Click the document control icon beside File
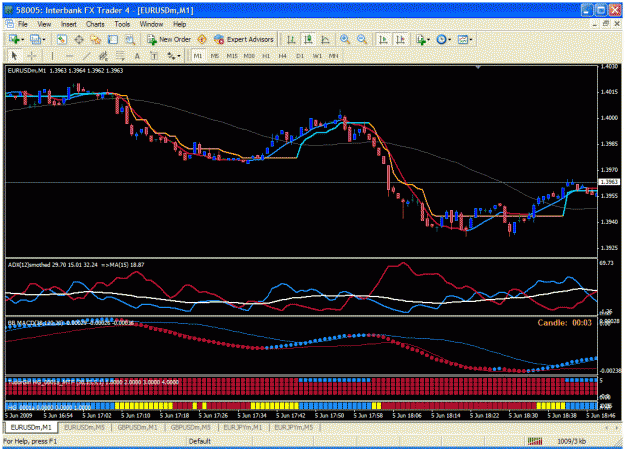The height and width of the screenshot is (449, 625). [9, 24]
